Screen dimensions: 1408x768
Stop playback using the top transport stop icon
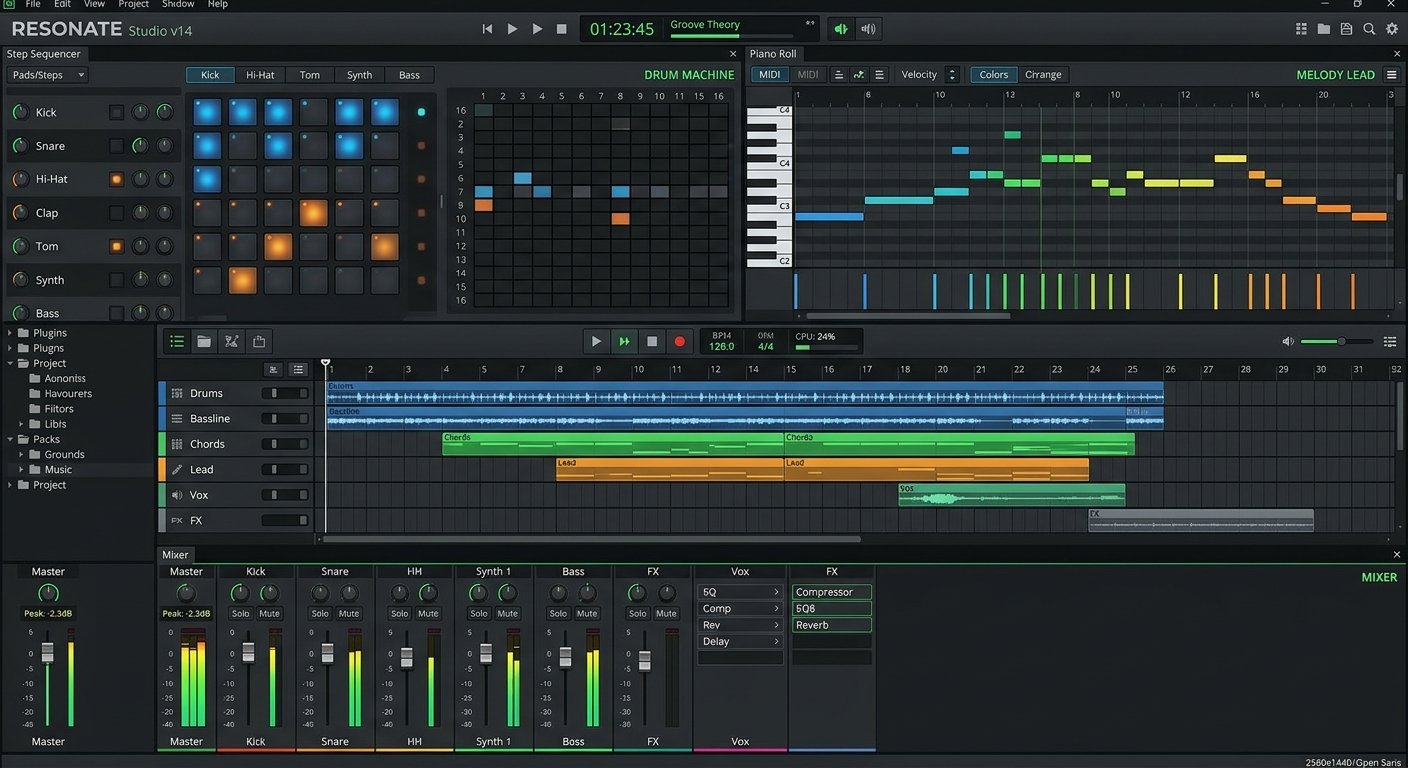pyautogui.click(x=561, y=29)
